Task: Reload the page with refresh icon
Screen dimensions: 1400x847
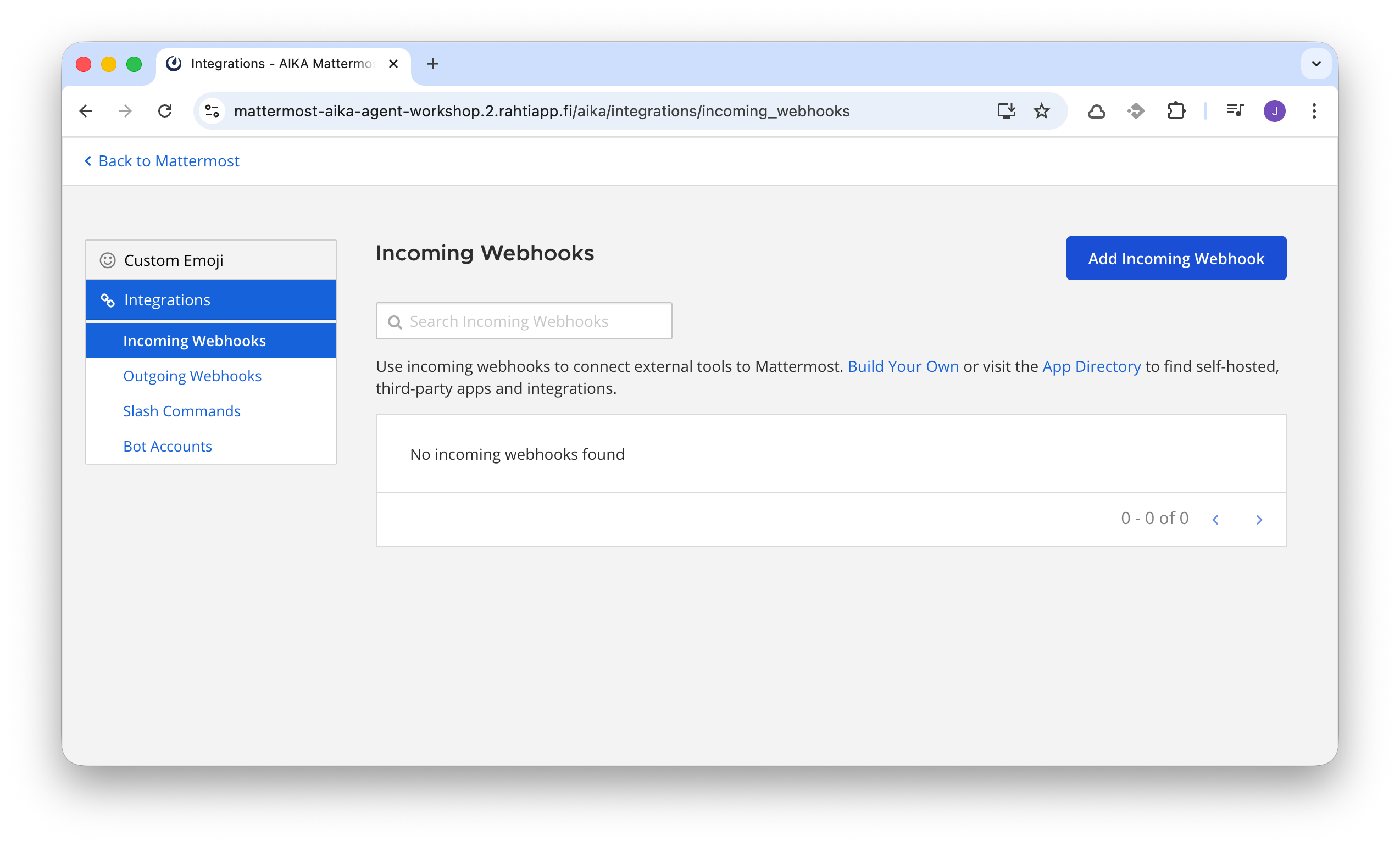Action: pos(165,111)
